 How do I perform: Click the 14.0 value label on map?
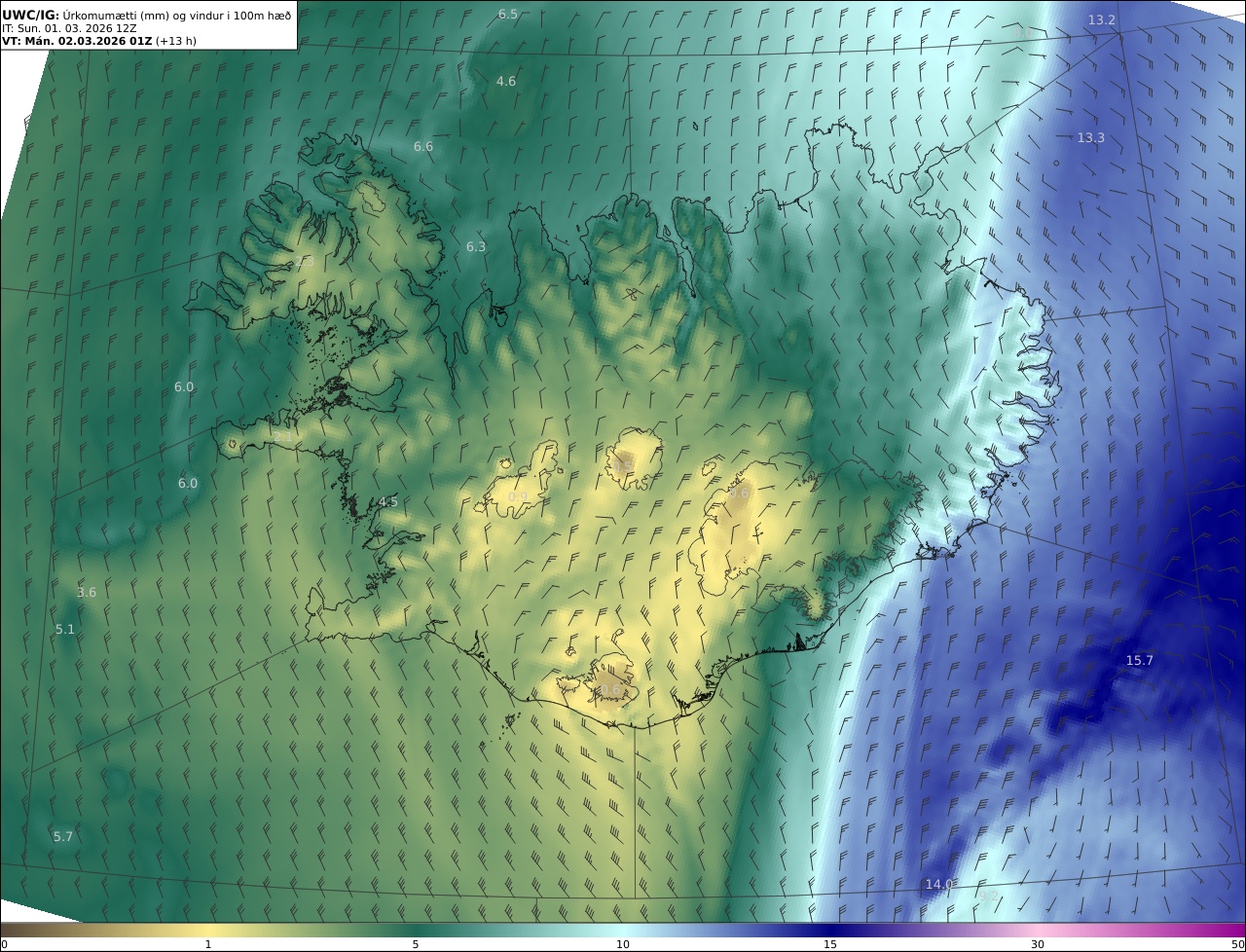pyautogui.click(x=938, y=884)
